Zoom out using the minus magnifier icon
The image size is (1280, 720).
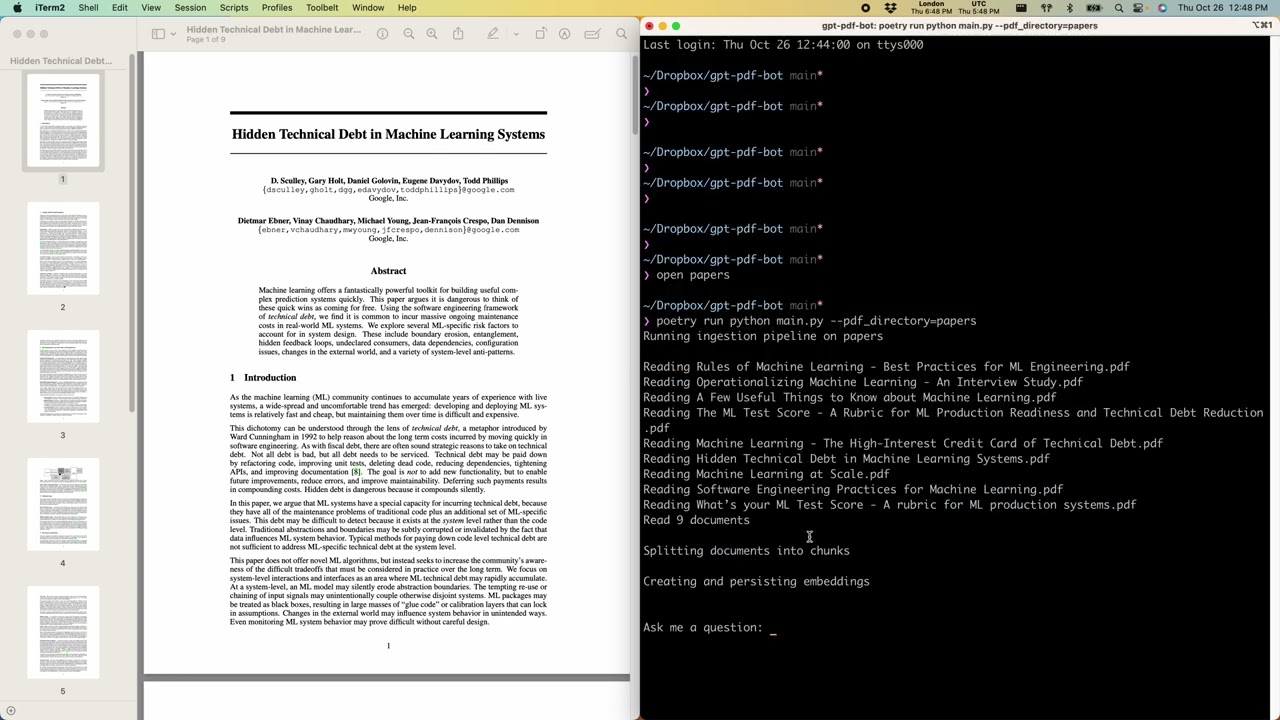408,34
